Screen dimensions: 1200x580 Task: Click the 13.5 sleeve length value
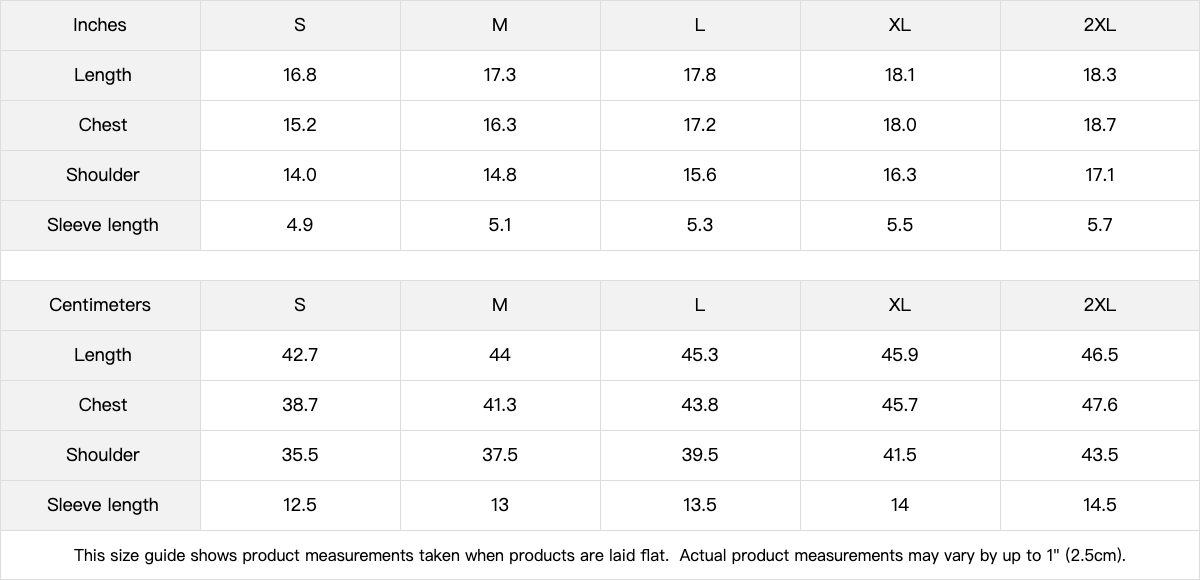click(699, 505)
